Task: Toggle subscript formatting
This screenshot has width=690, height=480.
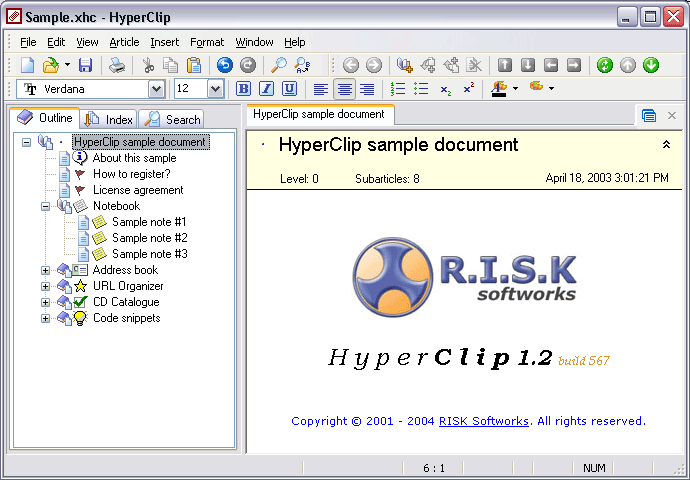Action: point(445,89)
